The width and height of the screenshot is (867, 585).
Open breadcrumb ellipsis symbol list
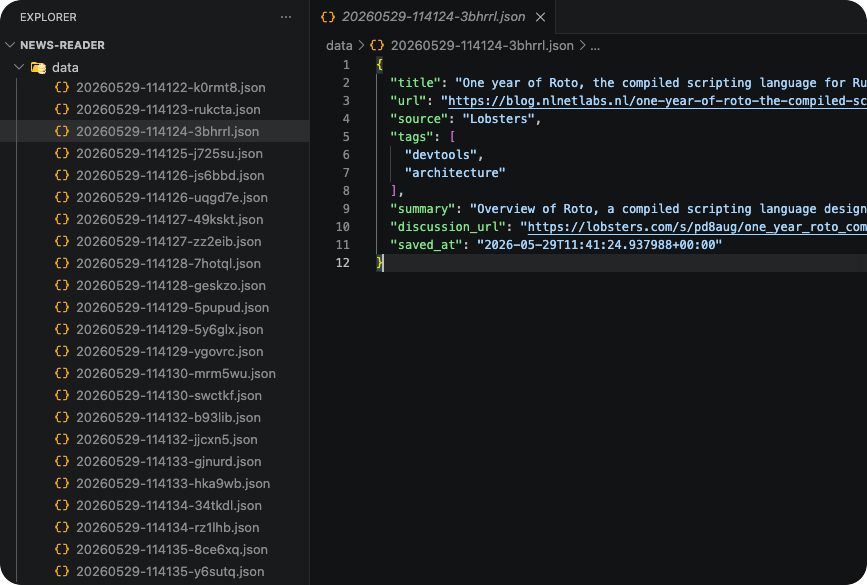click(x=595, y=45)
